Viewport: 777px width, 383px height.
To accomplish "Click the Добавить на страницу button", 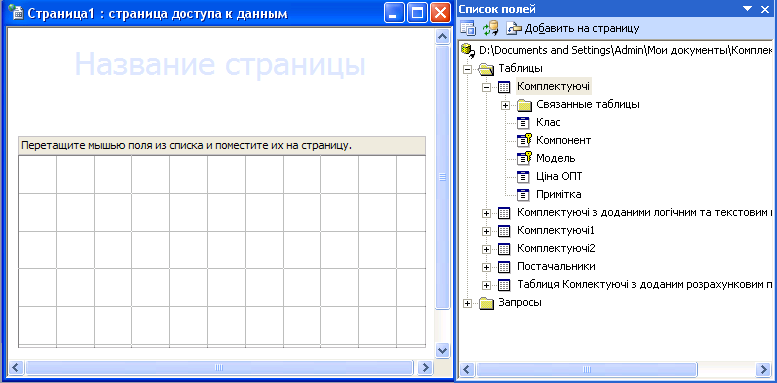I will click(x=573, y=28).
